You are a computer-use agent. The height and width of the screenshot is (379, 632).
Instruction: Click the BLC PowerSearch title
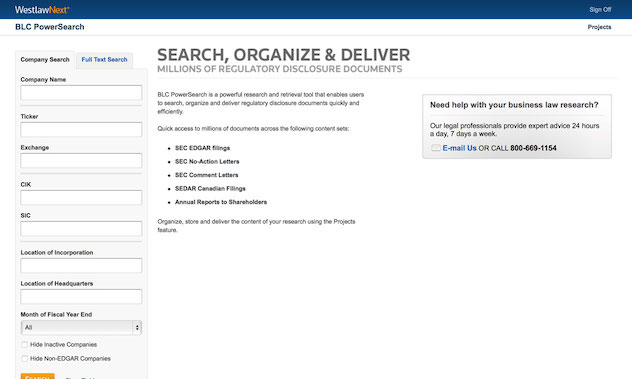(50, 27)
